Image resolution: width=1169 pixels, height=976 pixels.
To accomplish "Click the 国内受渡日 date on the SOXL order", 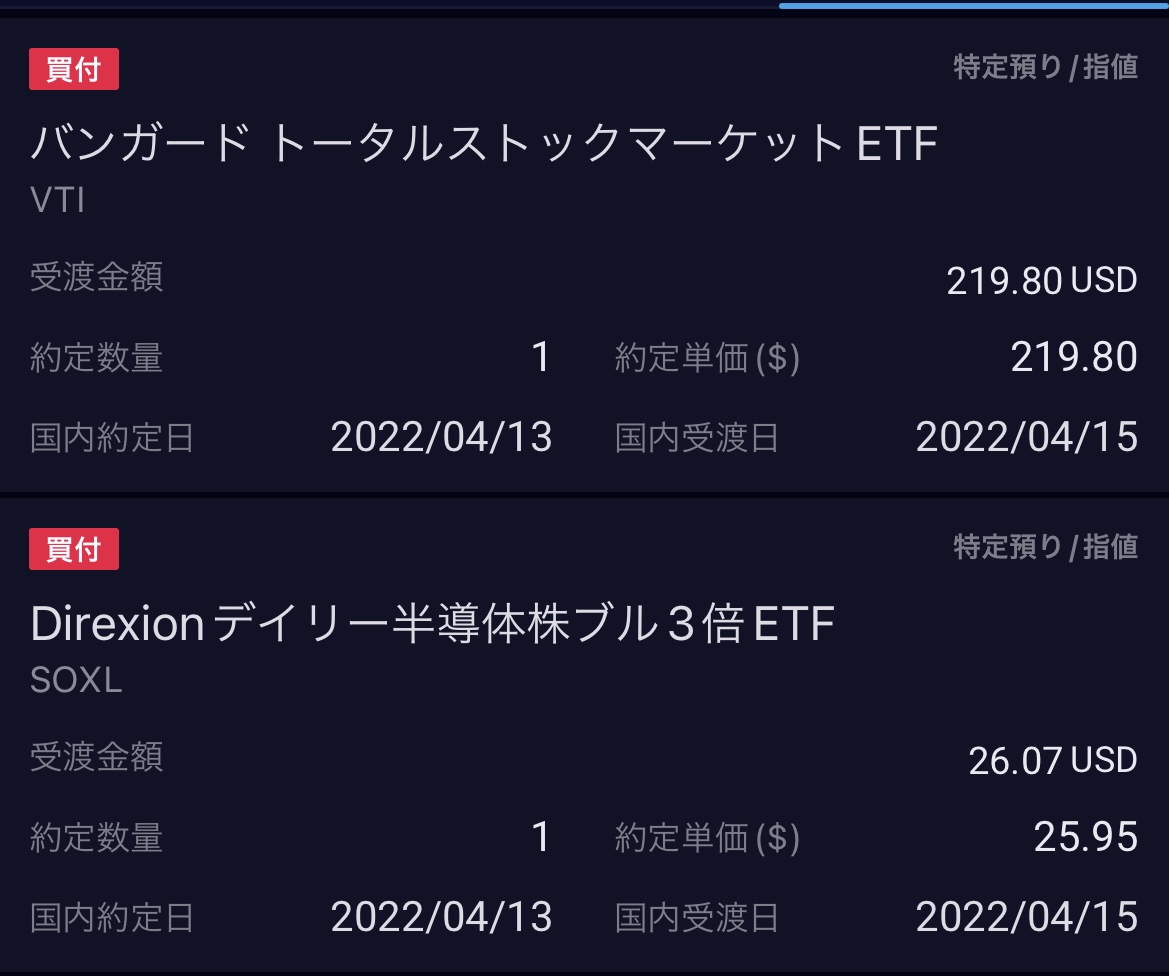I will [1026, 916].
